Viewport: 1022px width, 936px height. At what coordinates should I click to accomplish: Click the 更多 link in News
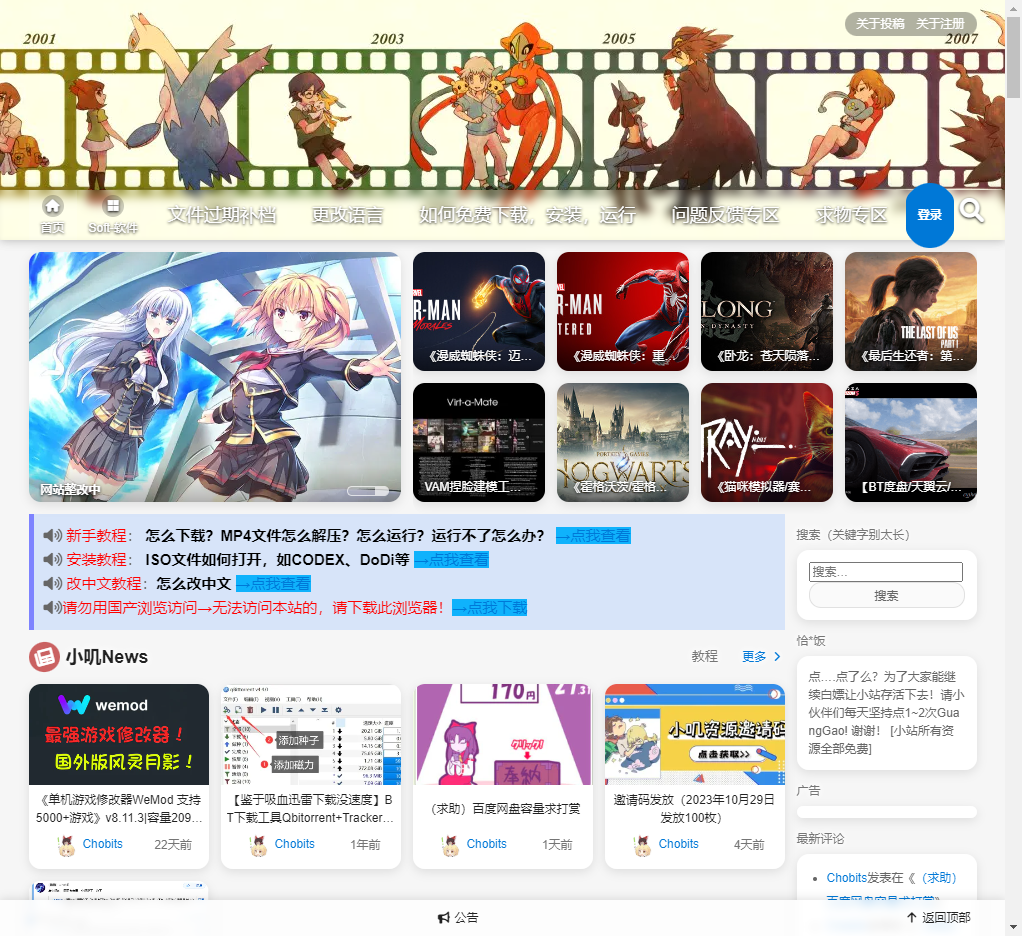coord(754,656)
